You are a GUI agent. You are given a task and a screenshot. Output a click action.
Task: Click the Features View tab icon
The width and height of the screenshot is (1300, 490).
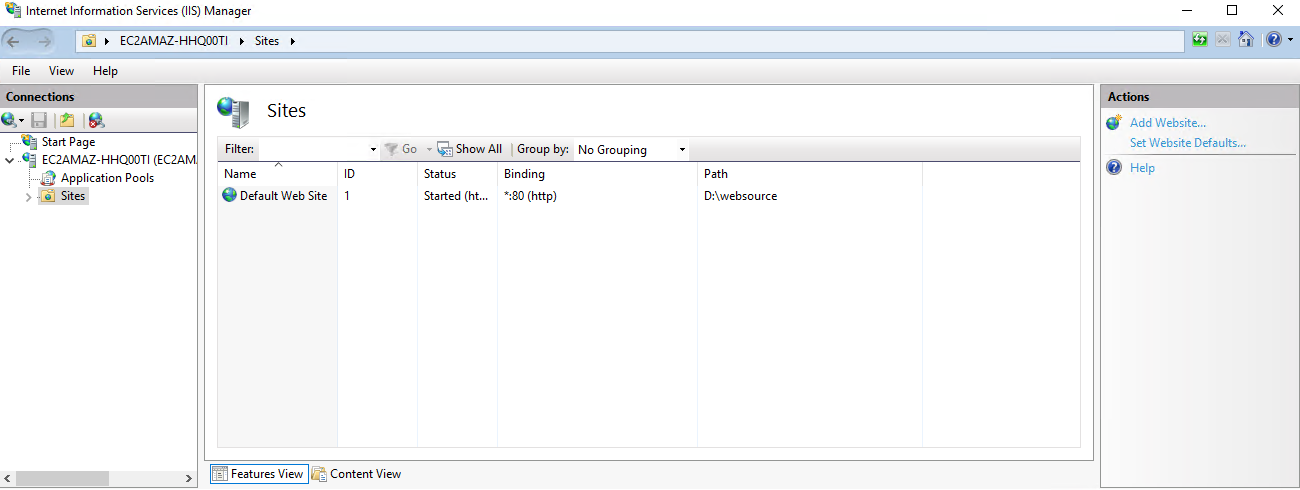[220, 474]
